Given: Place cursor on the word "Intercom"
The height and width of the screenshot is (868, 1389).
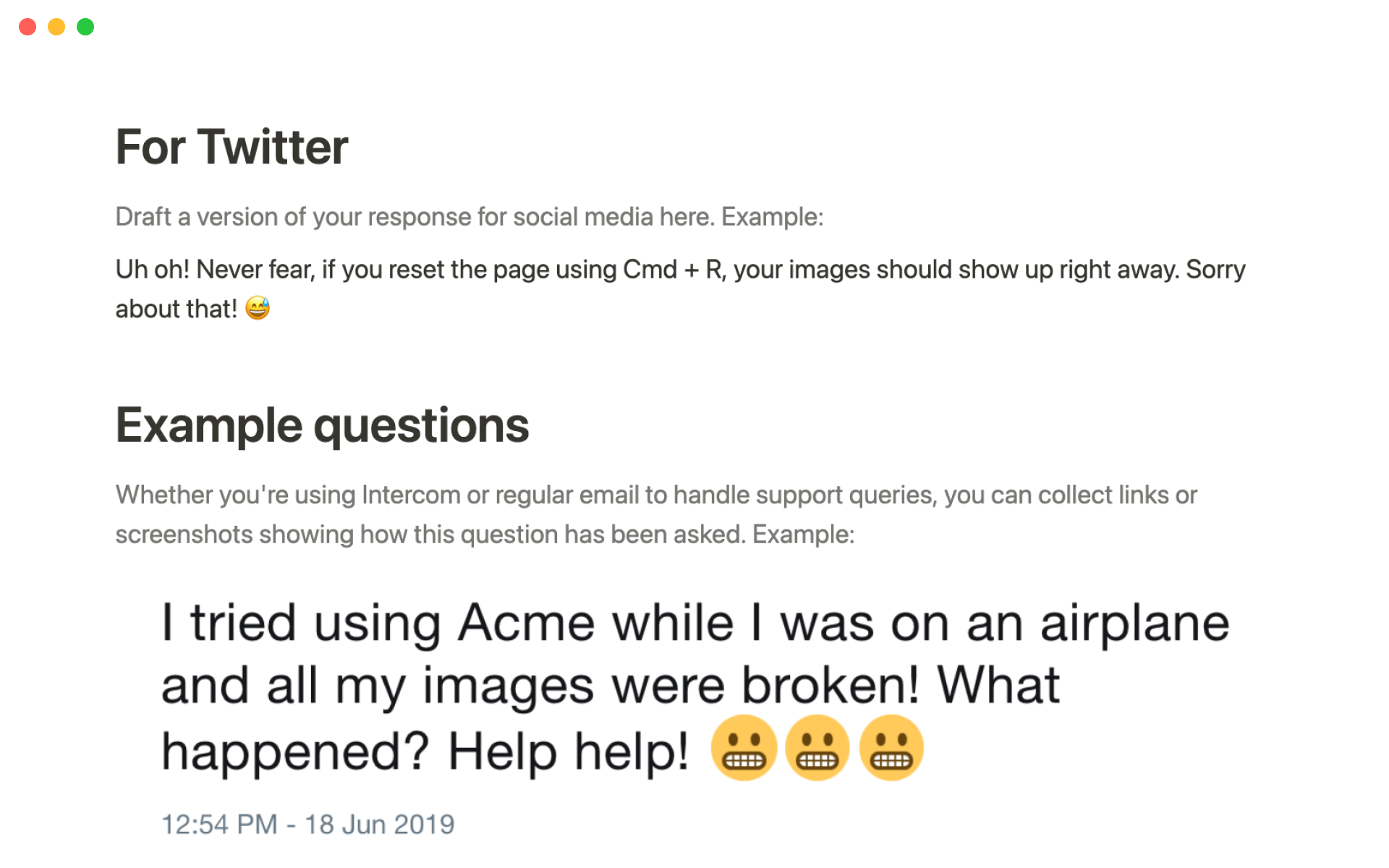Looking at the screenshot, I should tap(411, 495).
